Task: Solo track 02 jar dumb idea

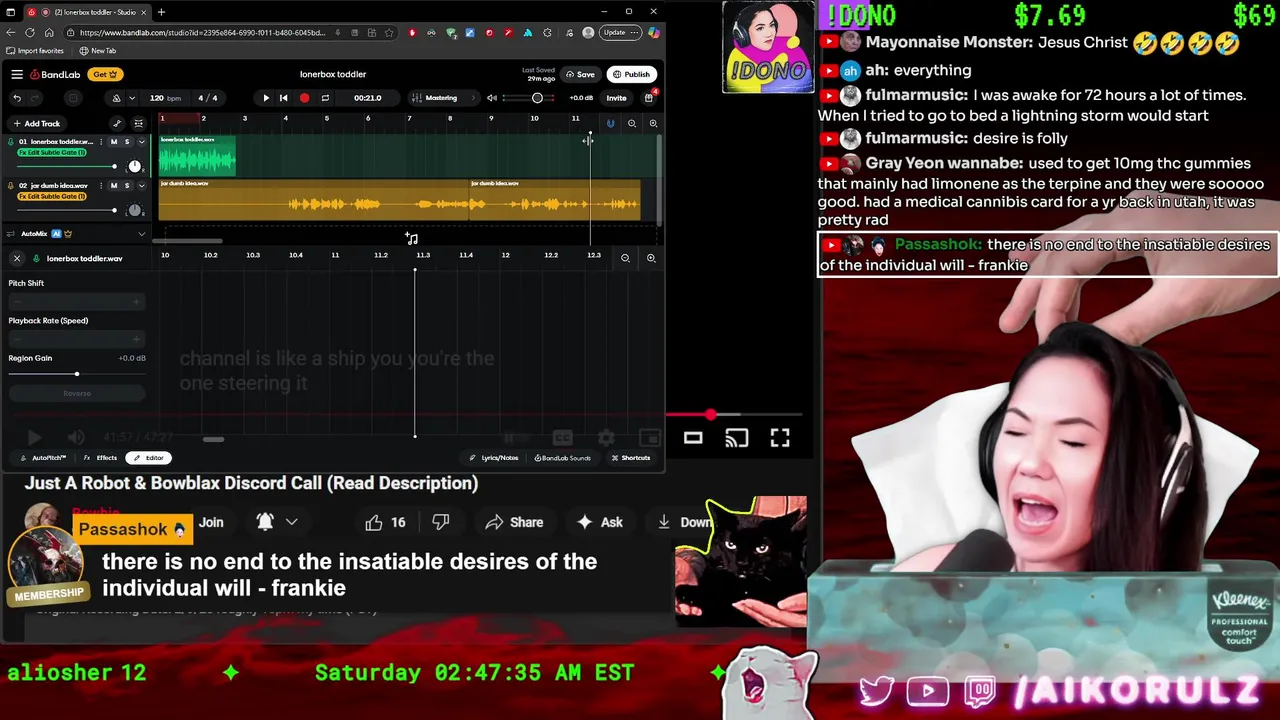Action: pos(126,186)
